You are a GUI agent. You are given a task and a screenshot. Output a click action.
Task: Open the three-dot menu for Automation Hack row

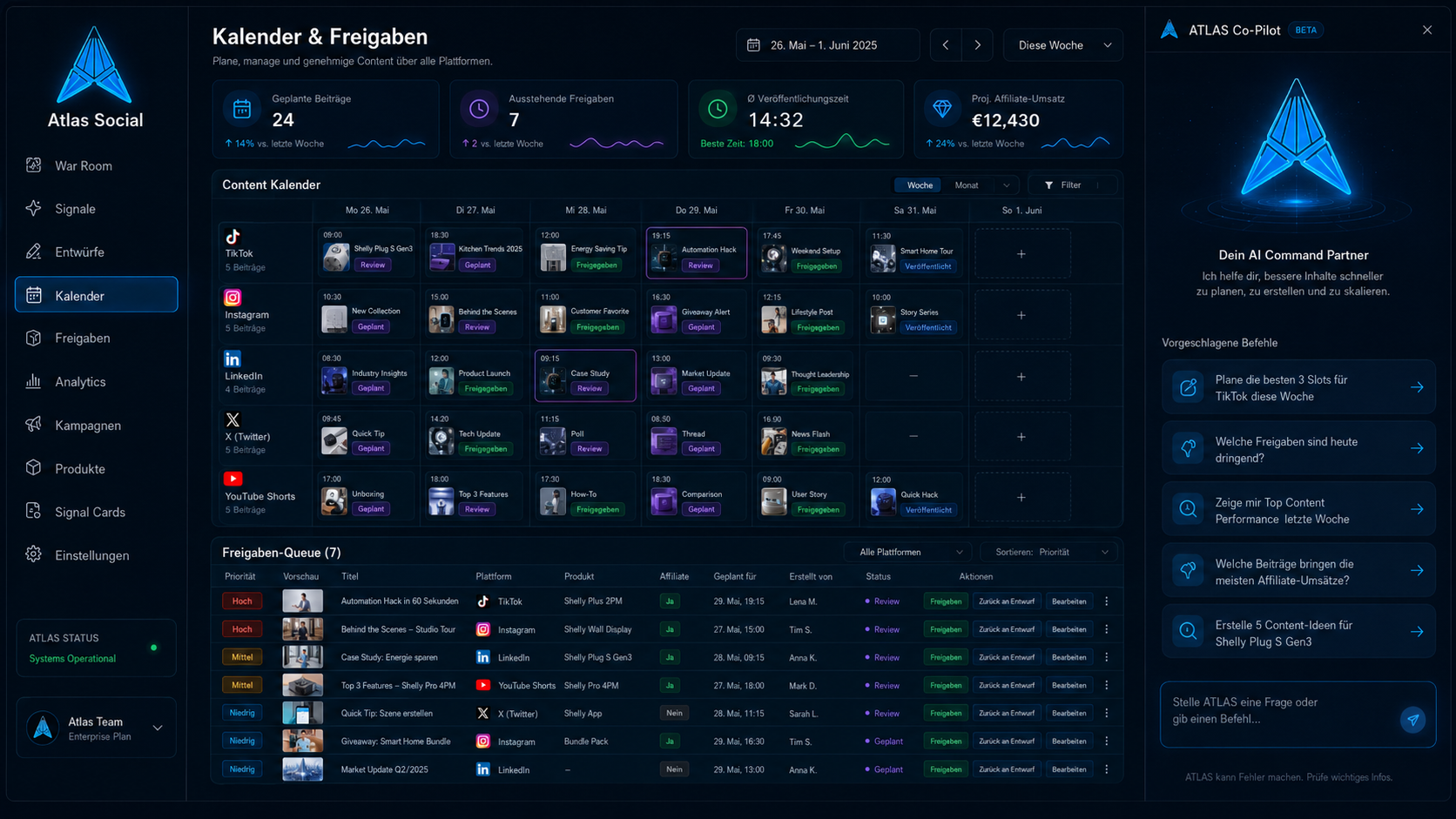[1107, 601]
